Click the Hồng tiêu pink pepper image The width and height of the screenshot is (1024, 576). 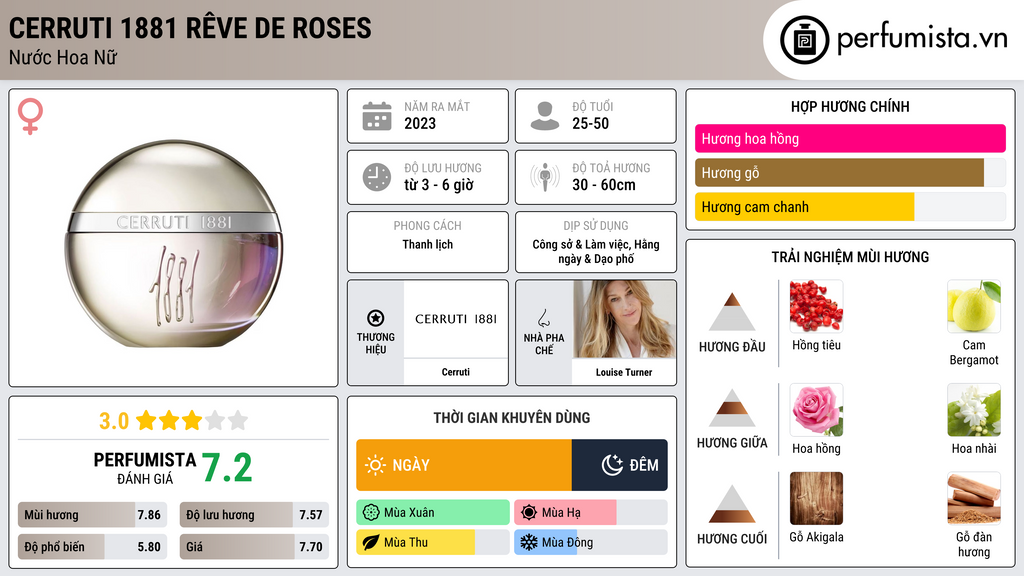(x=816, y=306)
